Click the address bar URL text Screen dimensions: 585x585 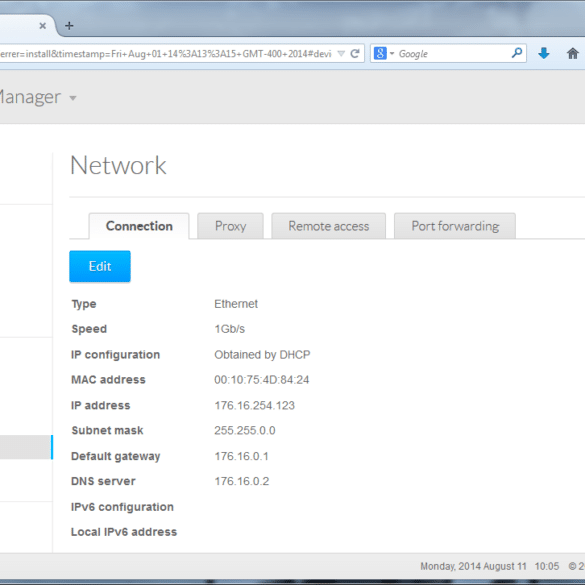[166, 54]
